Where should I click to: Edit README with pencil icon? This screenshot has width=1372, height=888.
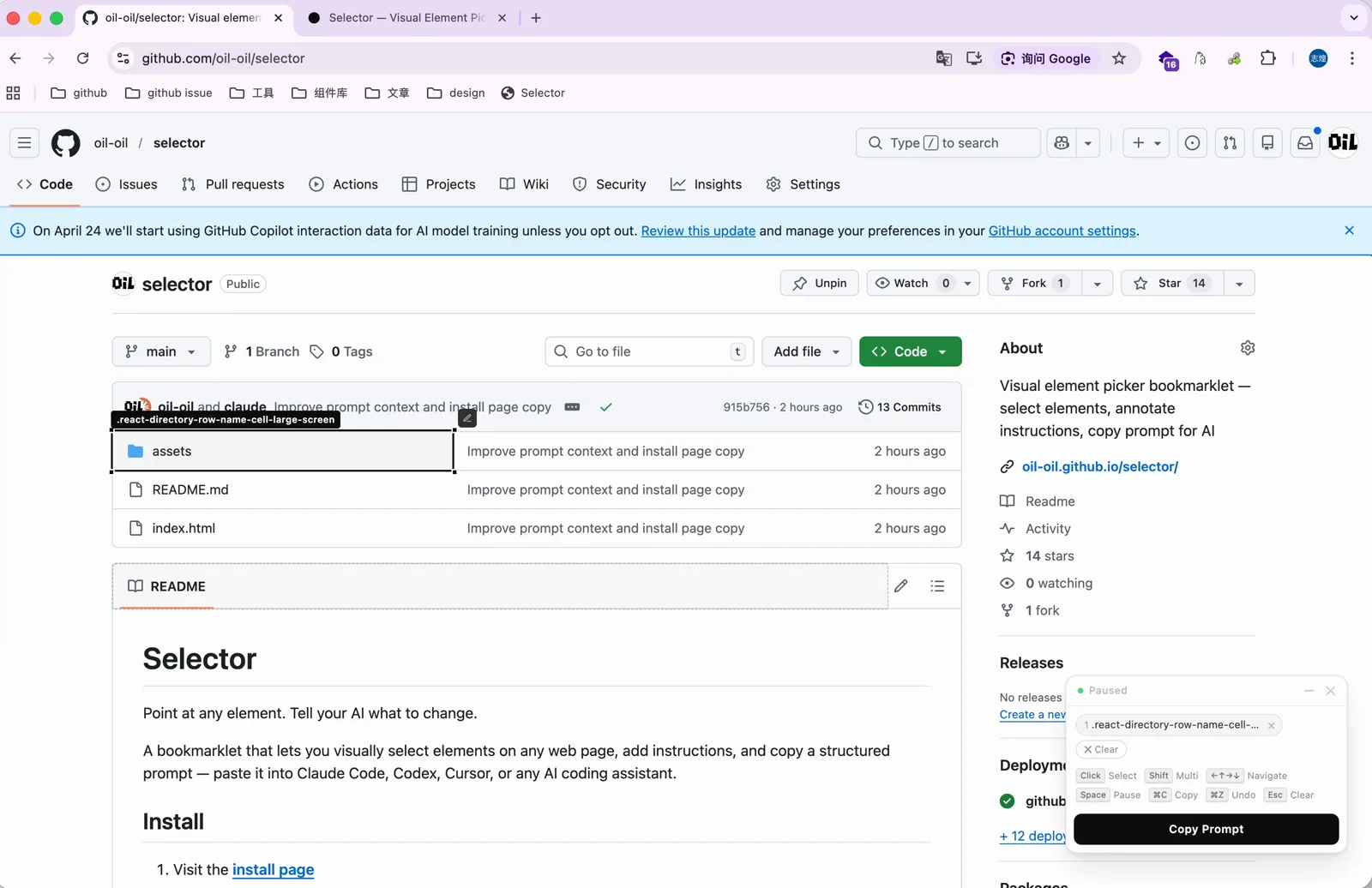pos(901,586)
